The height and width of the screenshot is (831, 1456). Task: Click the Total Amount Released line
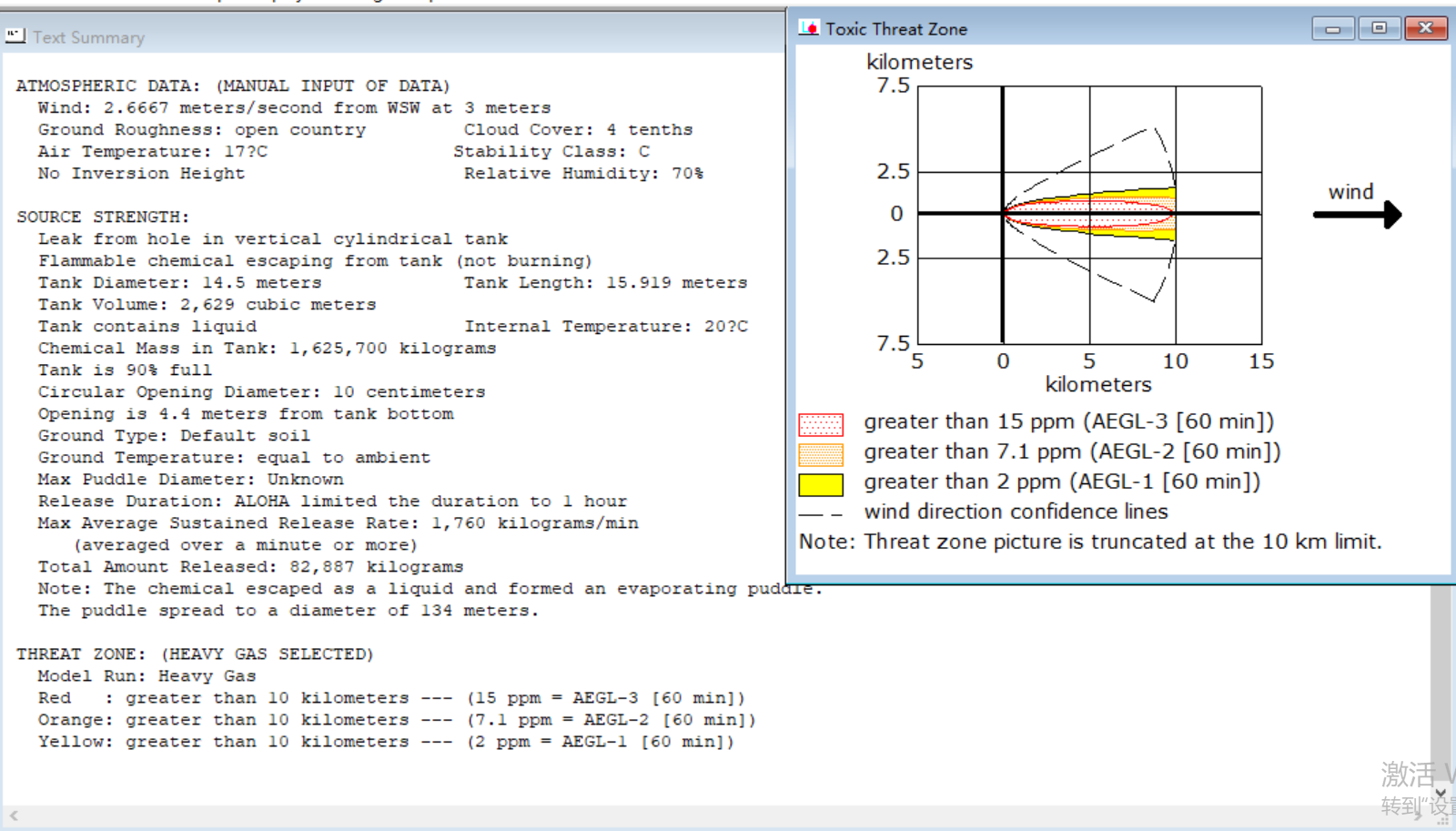click(250, 566)
